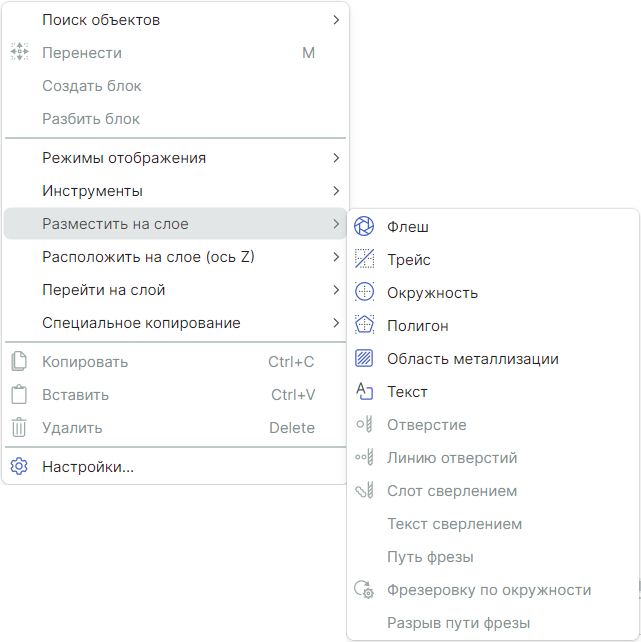Click the Текст tool icon
Image resolution: width=641 pixels, height=642 pixels.
[365, 392]
